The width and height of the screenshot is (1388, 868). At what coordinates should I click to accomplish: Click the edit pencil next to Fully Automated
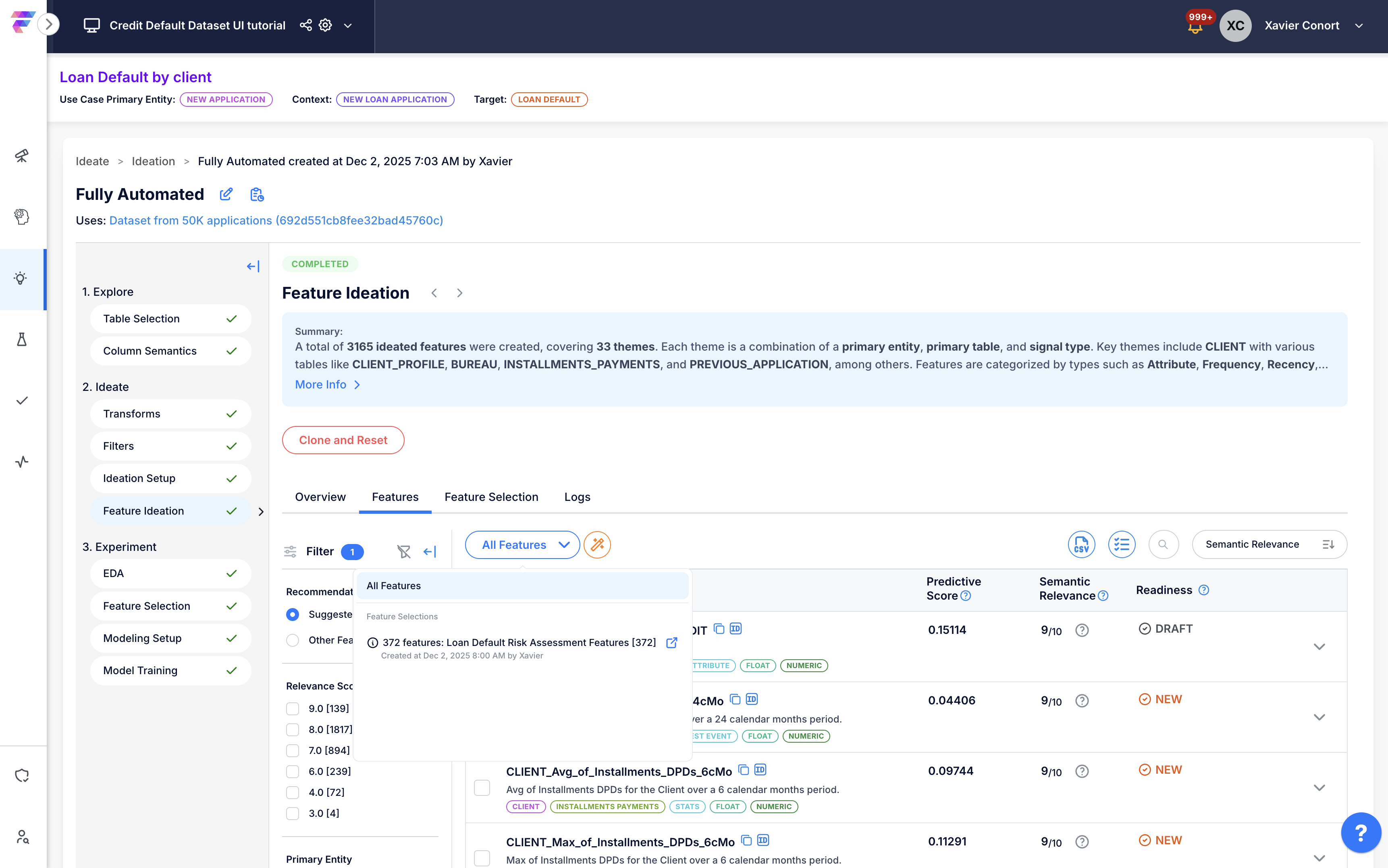226,194
